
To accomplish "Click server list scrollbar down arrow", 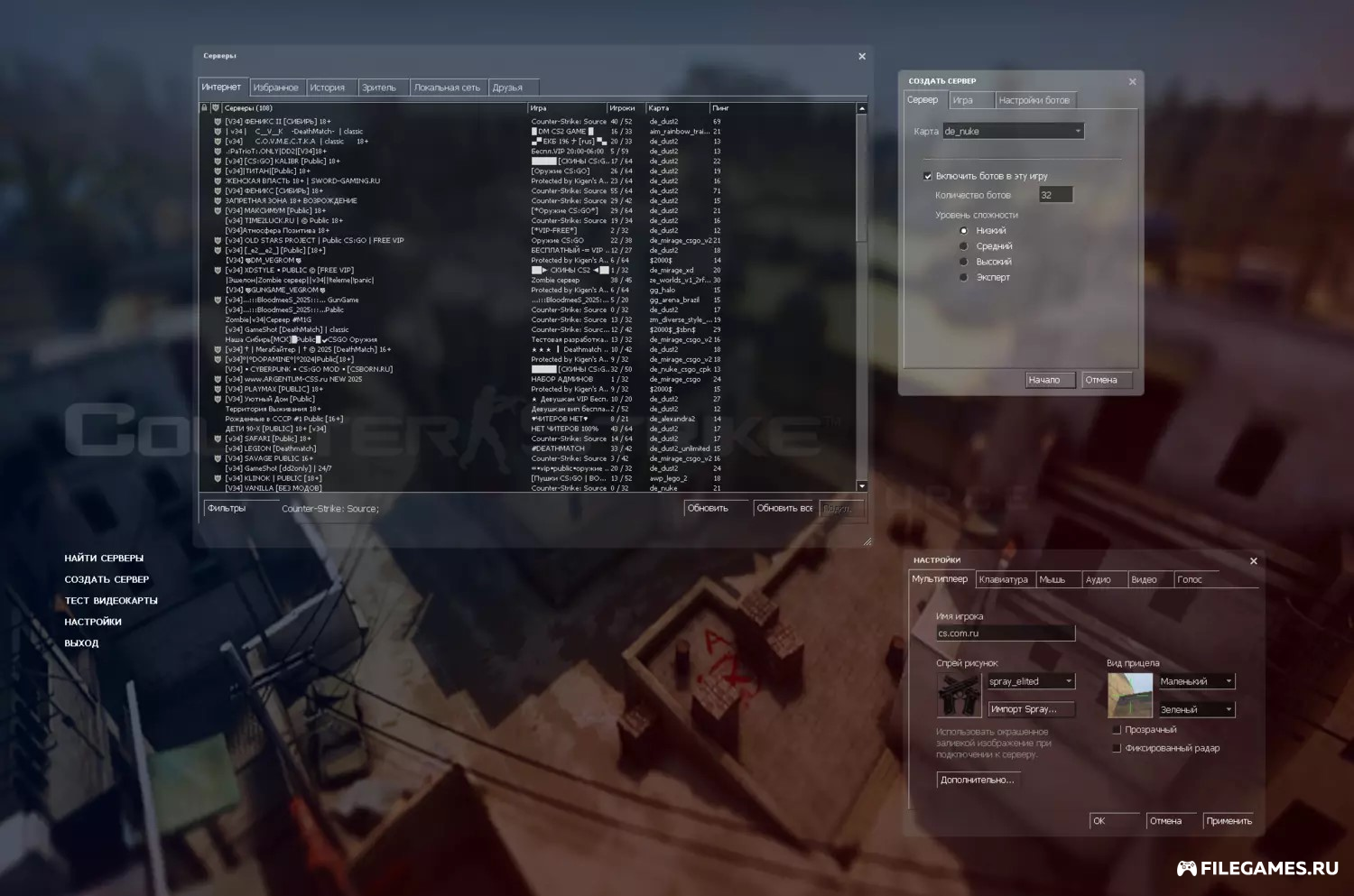I will pyautogui.click(x=862, y=486).
